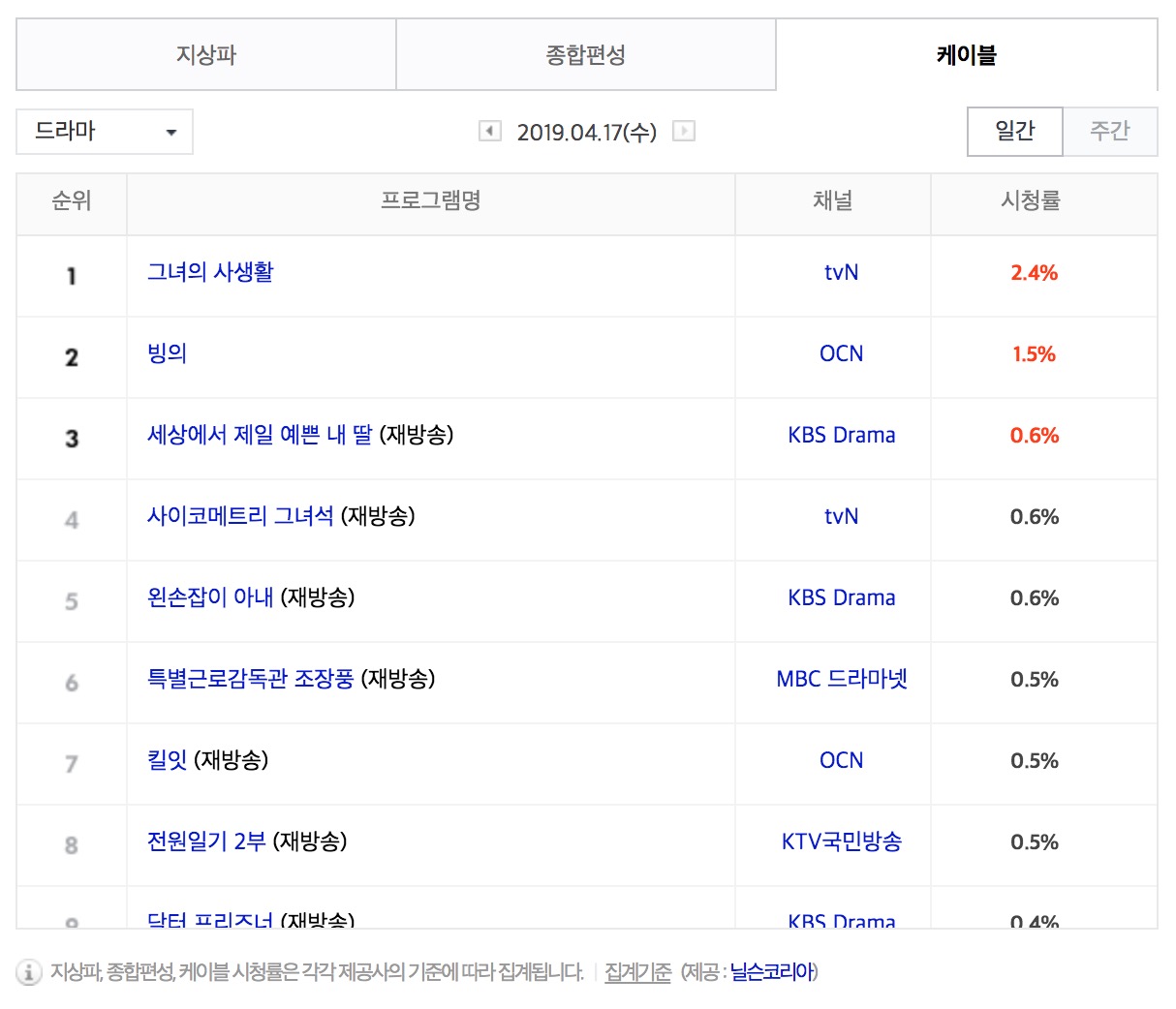Viewport: 1176px width, 1009px height.
Task: Click MBC 드라마넷 channel link
Action: click(842, 679)
